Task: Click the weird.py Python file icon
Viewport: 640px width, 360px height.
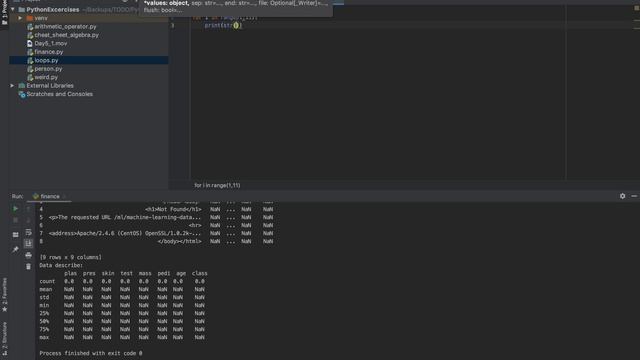Action: pyautogui.click(x=30, y=77)
